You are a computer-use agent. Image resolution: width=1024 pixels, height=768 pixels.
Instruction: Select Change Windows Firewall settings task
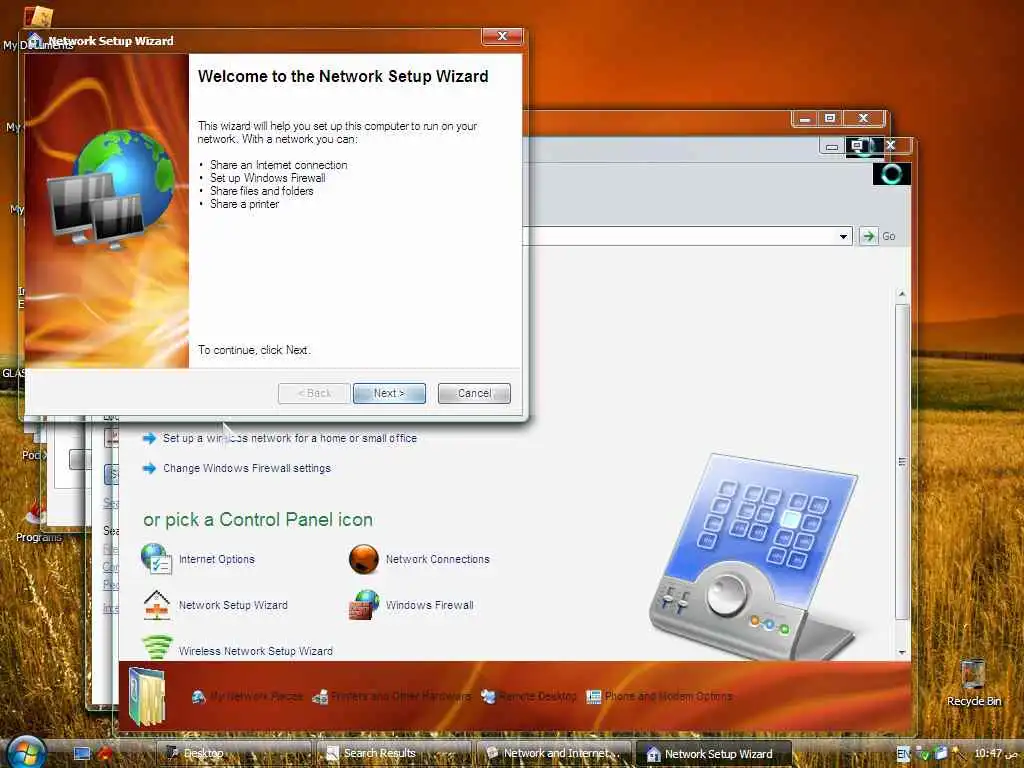pyautogui.click(x=247, y=468)
